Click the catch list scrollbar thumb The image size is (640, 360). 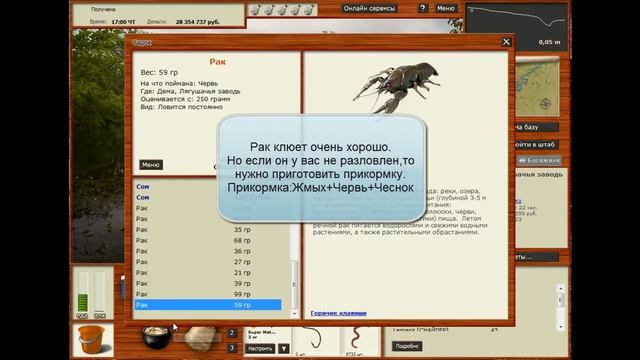point(294,284)
